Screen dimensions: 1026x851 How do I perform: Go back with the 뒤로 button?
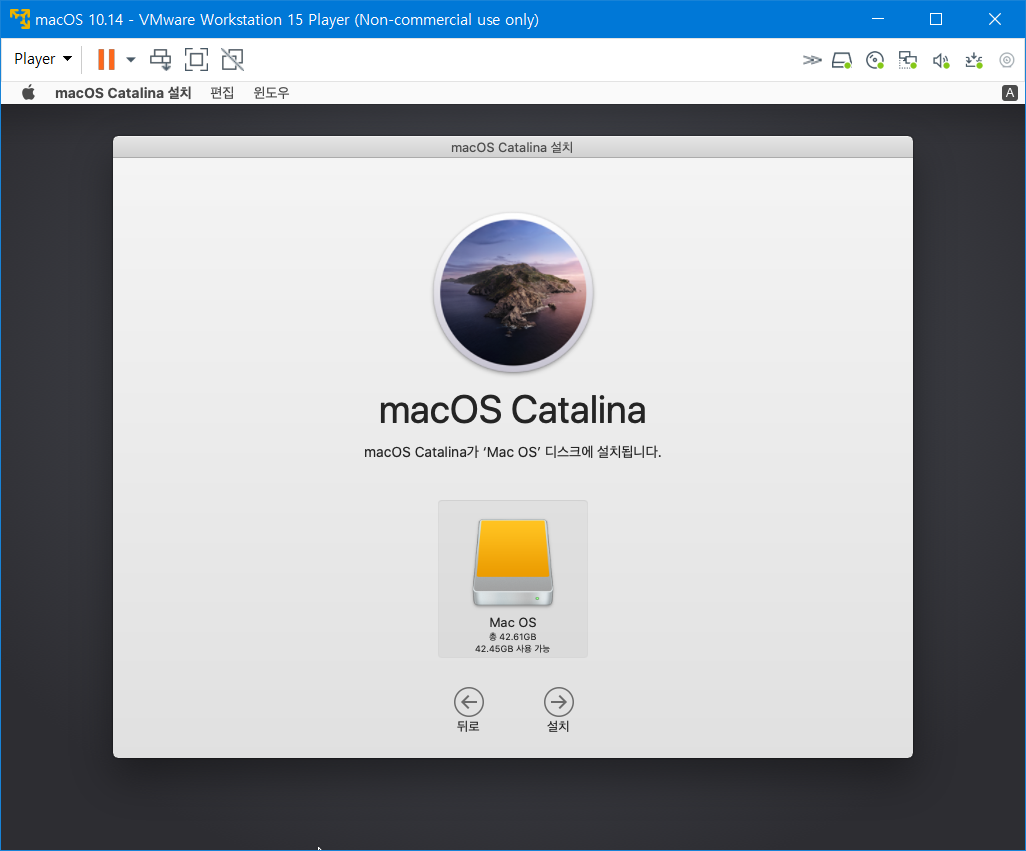[x=469, y=710]
